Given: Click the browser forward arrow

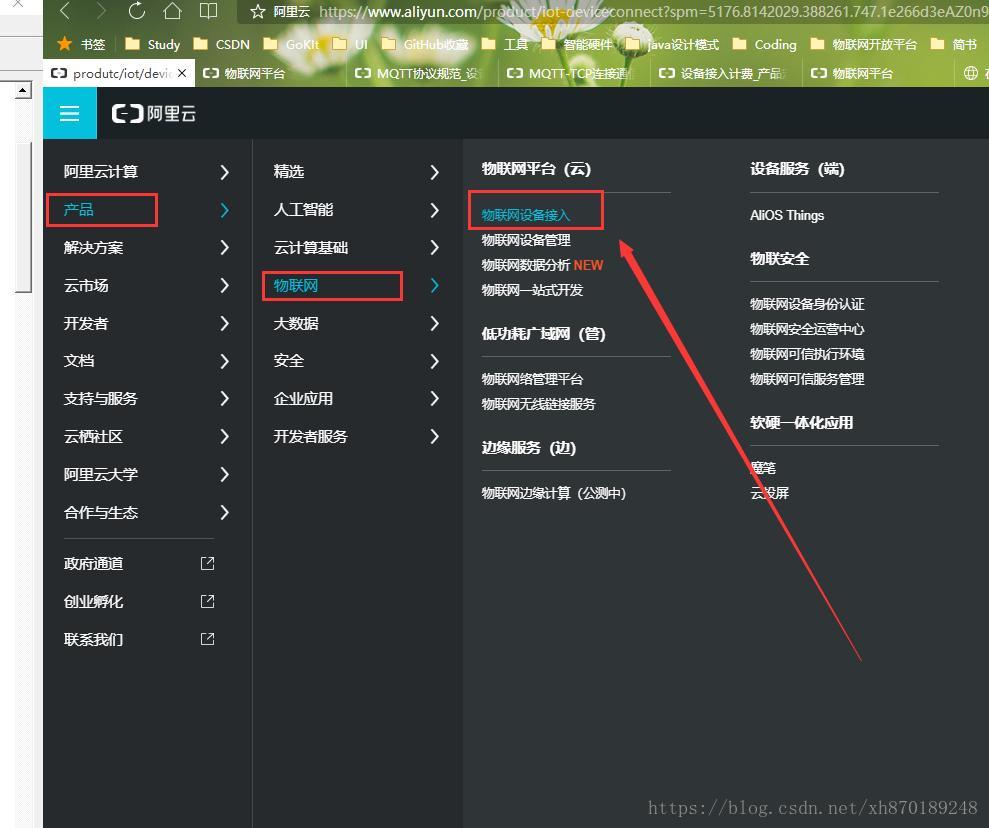Looking at the screenshot, I should (100, 11).
